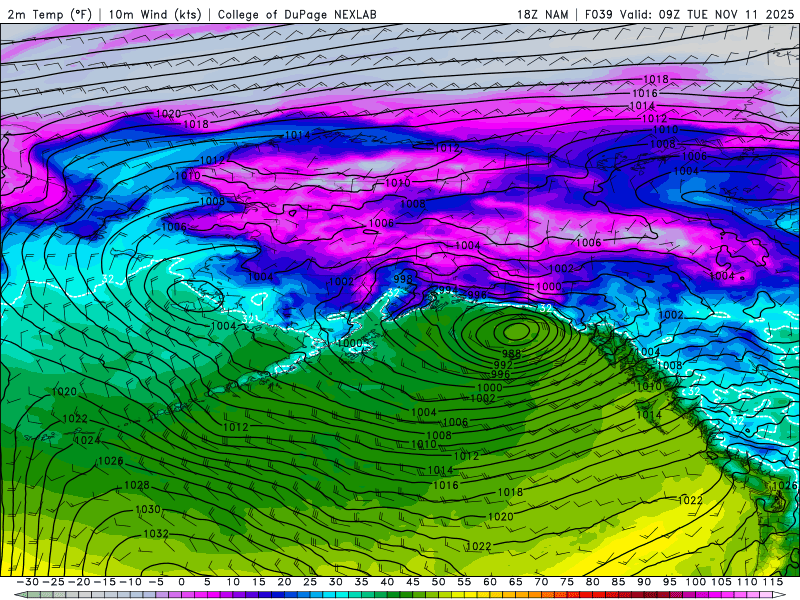Click the 15 value on the temperature scale
The image size is (800, 600).
[259, 582]
